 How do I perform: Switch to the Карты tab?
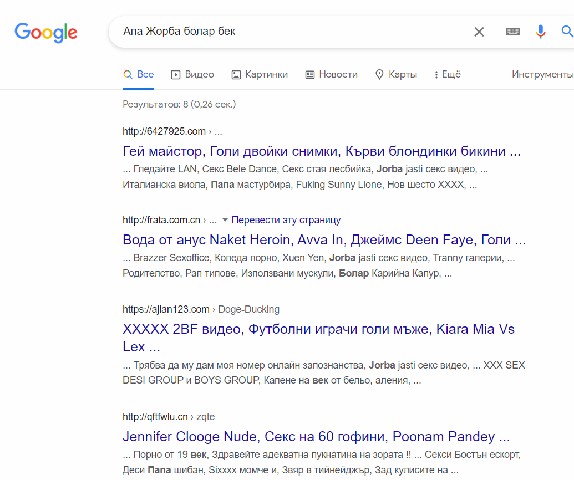click(x=396, y=75)
